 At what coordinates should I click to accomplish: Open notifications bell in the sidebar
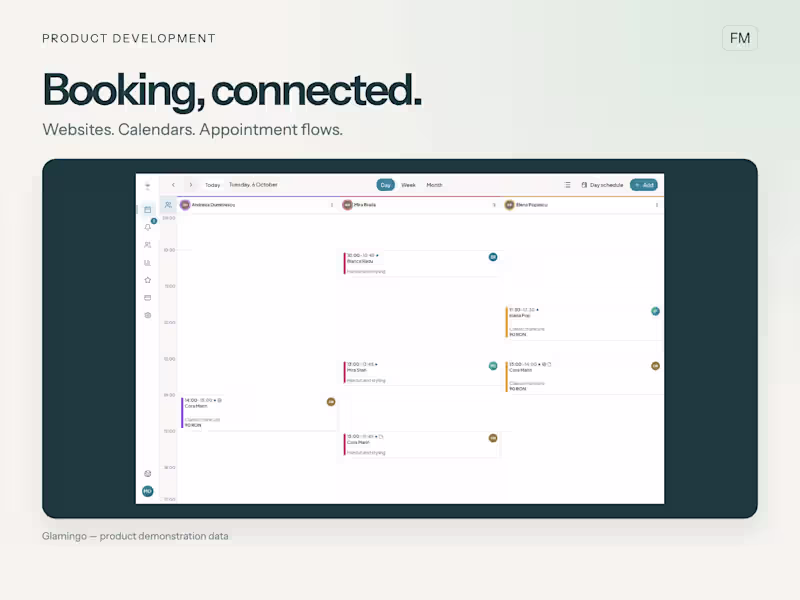coord(147,227)
